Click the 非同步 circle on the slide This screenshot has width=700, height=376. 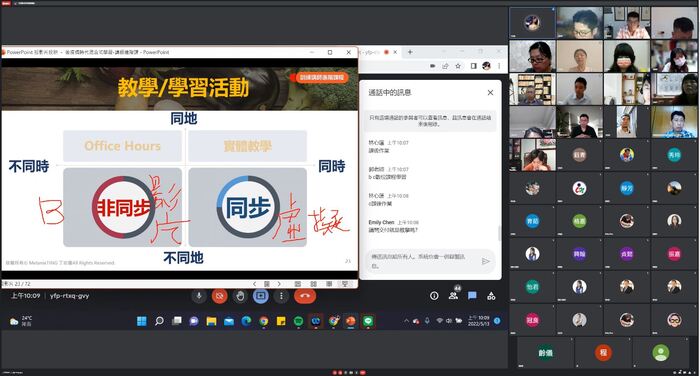pos(123,207)
